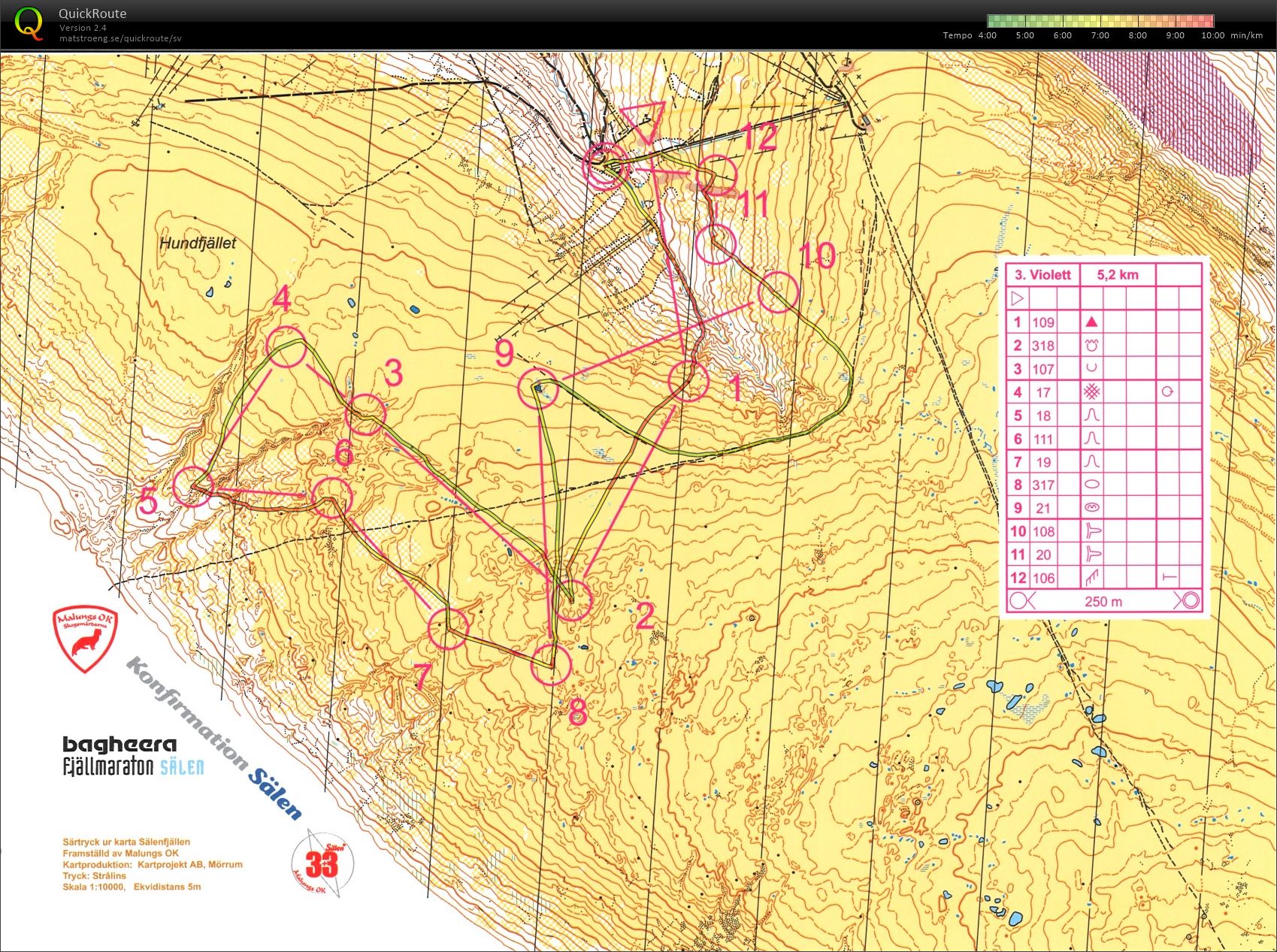Select control circle 8 on the map

(552, 664)
